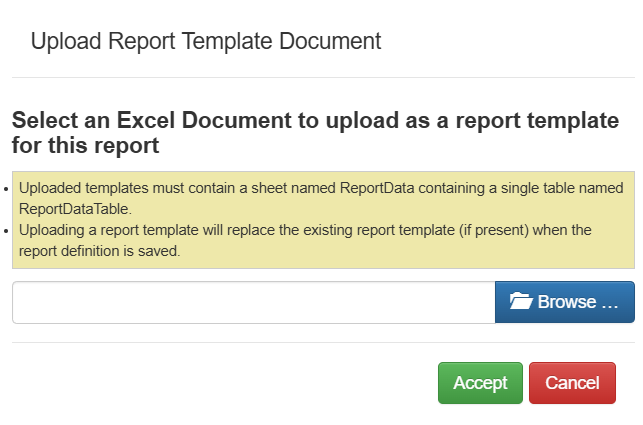Click the red Cancel button
The image size is (643, 425).
[x=572, y=383]
